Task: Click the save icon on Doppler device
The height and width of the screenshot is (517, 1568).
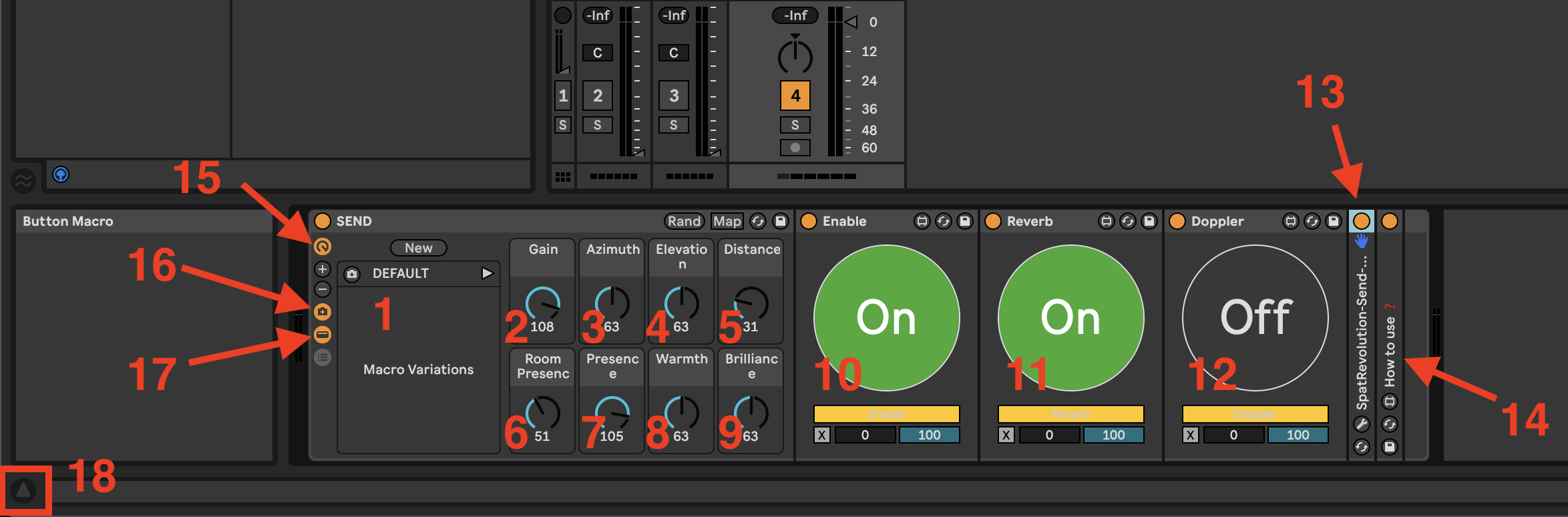Action: click(x=1333, y=221)
